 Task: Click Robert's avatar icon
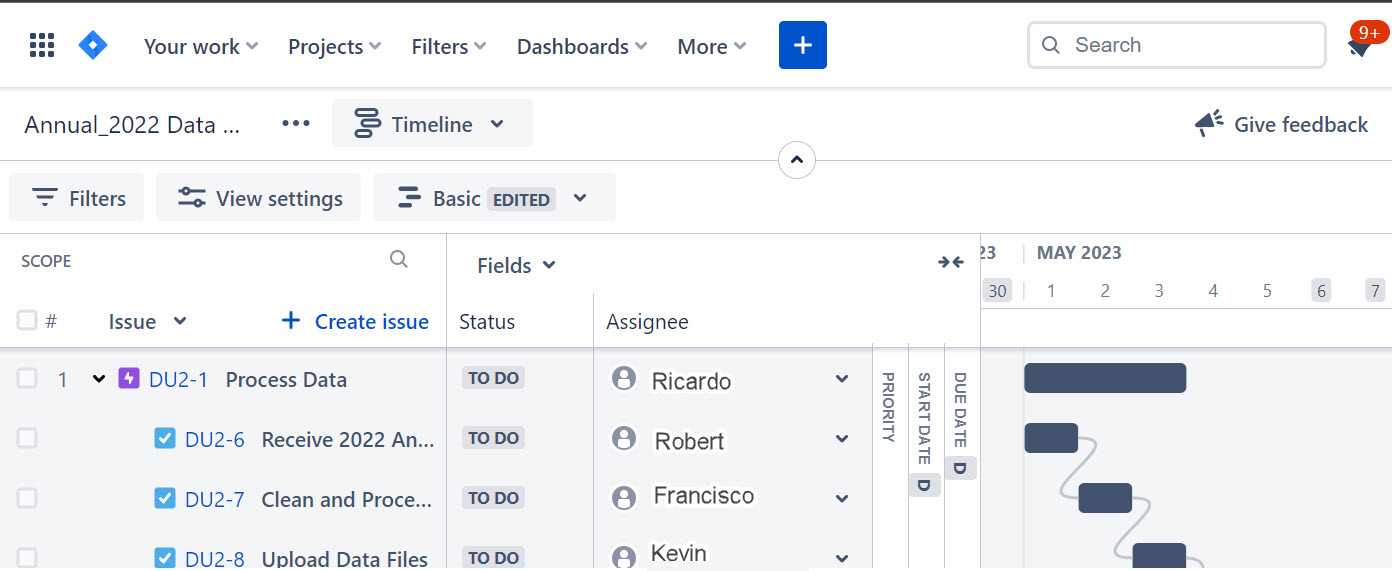(x=624, y=438)
